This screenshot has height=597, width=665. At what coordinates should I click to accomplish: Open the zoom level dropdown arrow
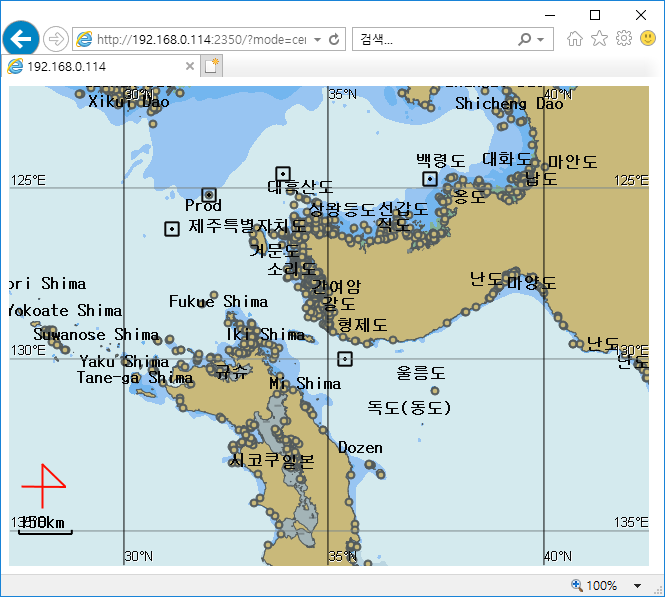(638, 586)
